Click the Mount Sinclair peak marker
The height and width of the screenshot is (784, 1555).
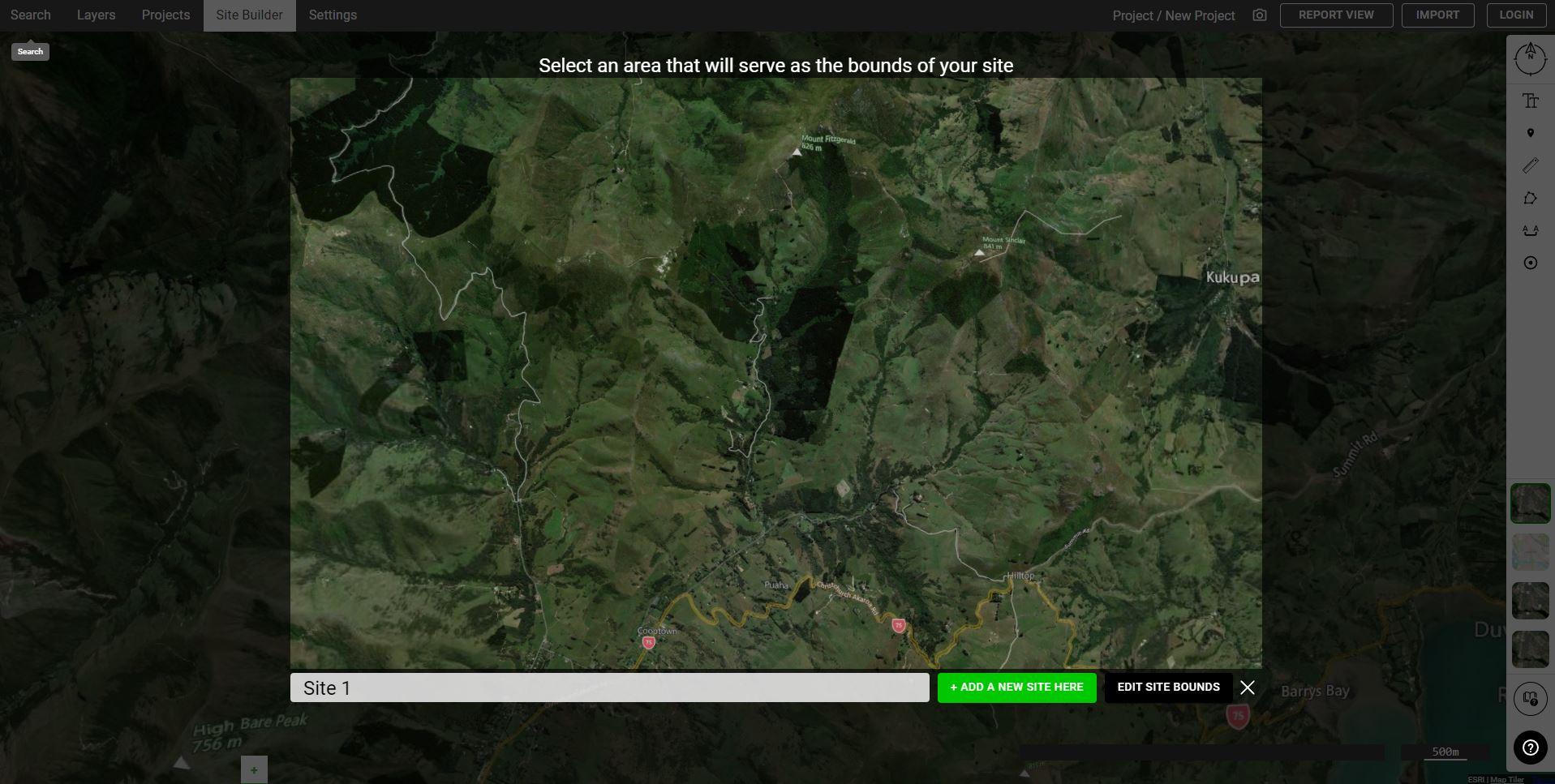[x=979, y=252]
